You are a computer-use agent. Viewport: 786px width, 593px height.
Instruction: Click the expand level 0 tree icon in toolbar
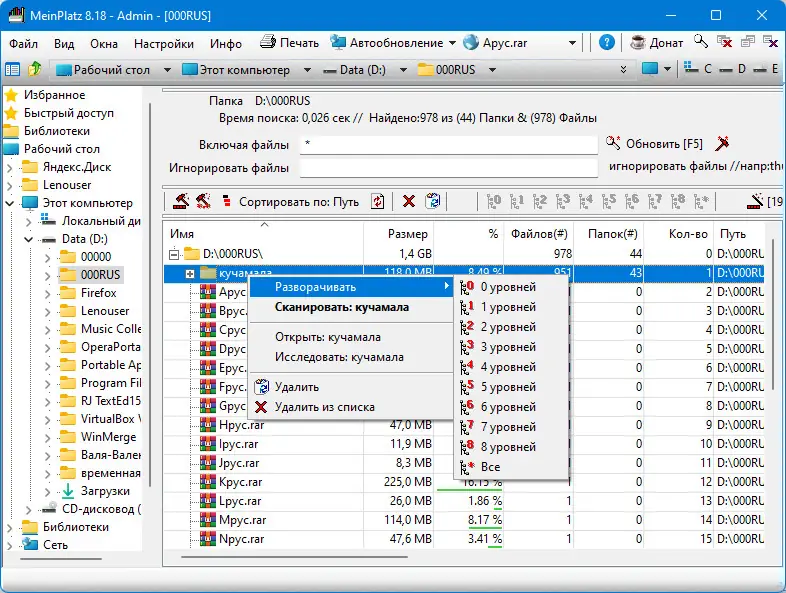494,202
